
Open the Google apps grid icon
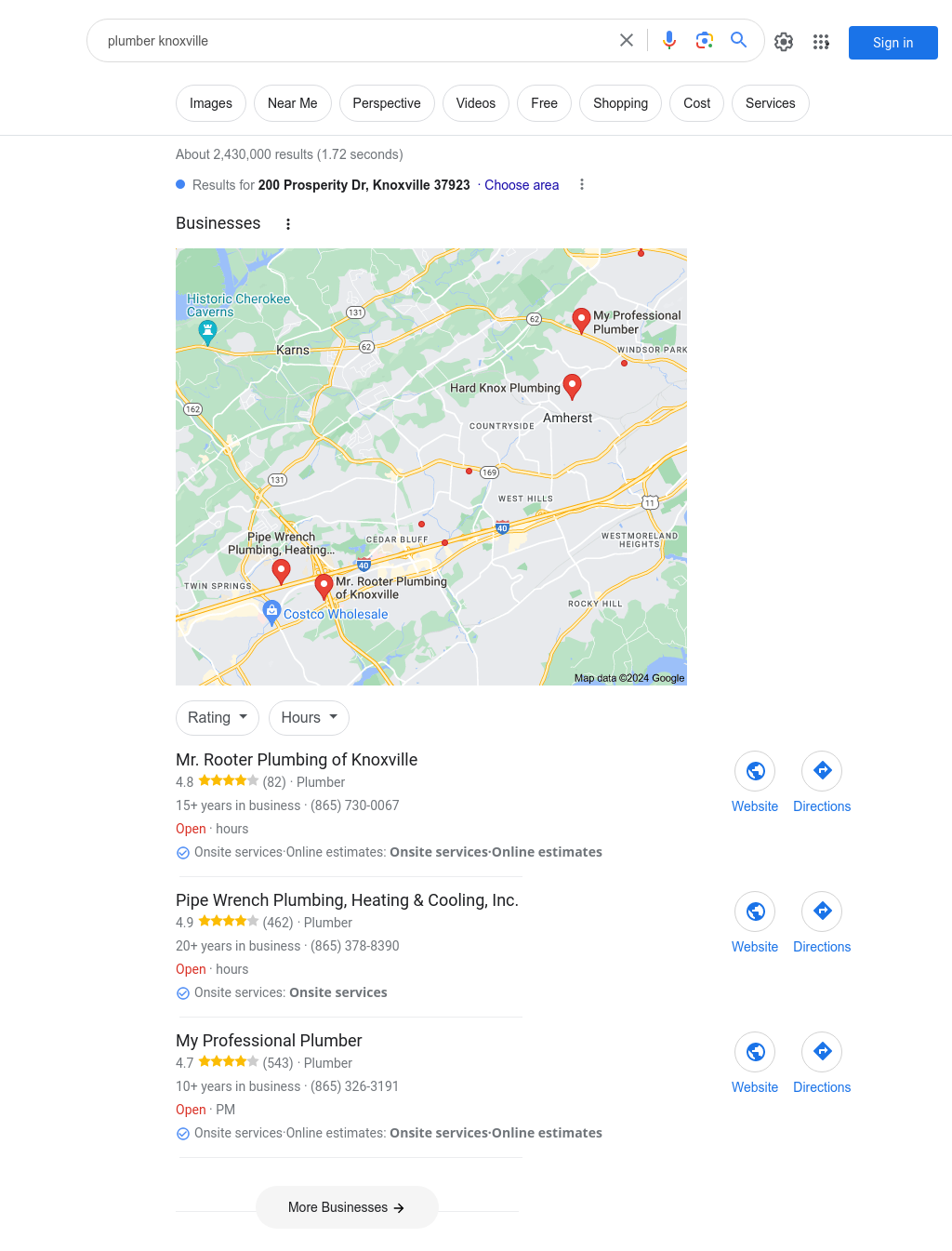pos(821,42)
